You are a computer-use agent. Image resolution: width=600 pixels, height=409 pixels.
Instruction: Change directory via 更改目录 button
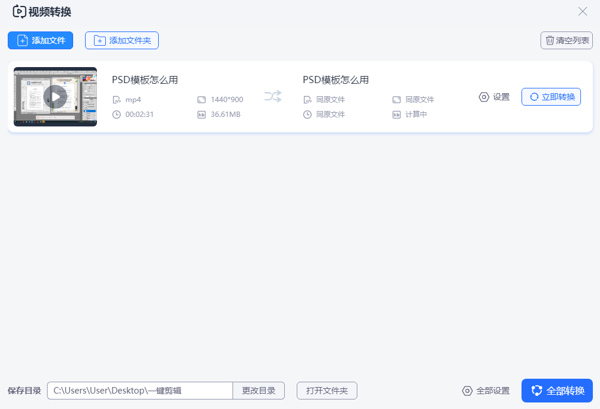click(x=259, y=391)
